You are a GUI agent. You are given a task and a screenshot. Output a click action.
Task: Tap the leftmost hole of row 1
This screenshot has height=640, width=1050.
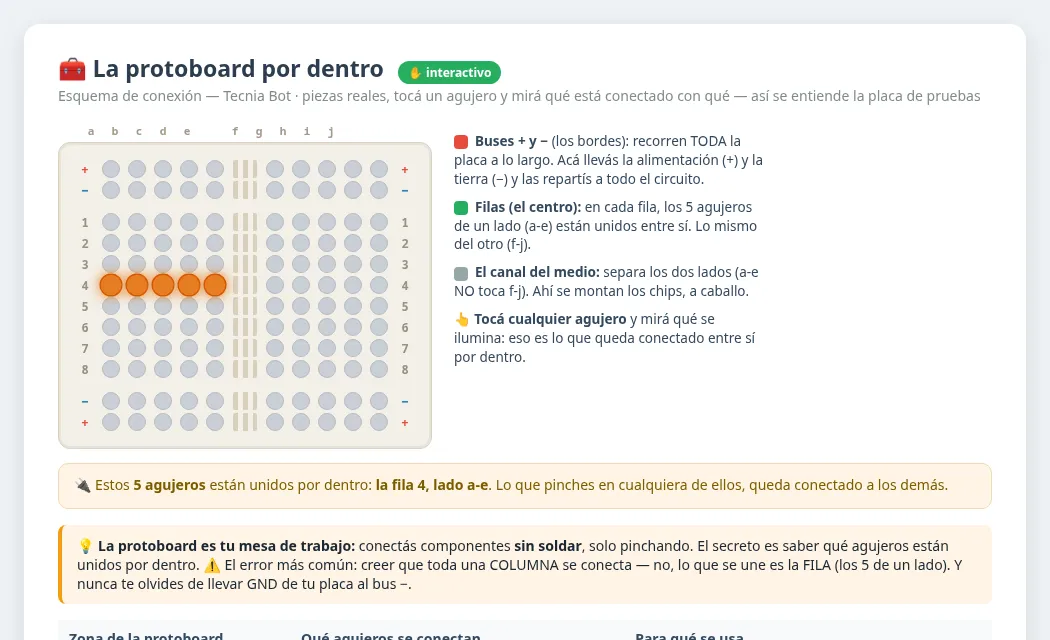pos(111,222)
